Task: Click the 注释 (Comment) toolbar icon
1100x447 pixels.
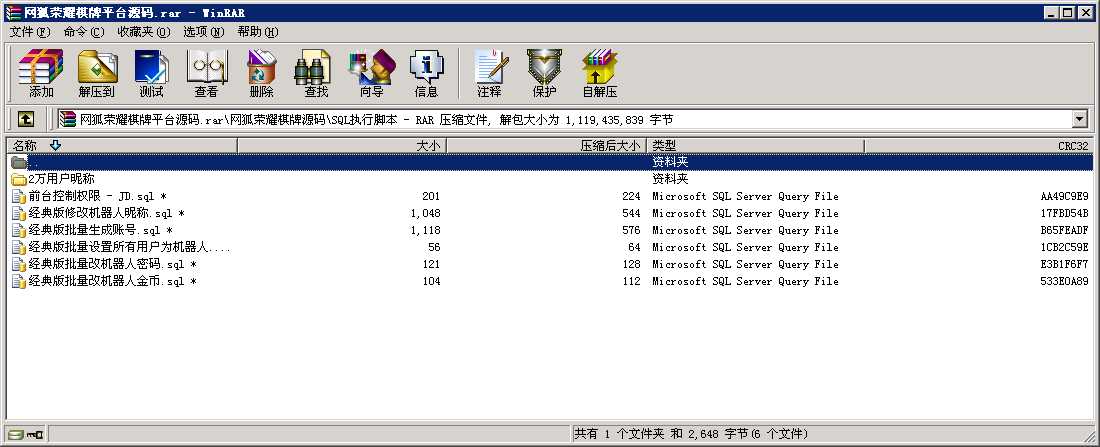Action: 489,73
